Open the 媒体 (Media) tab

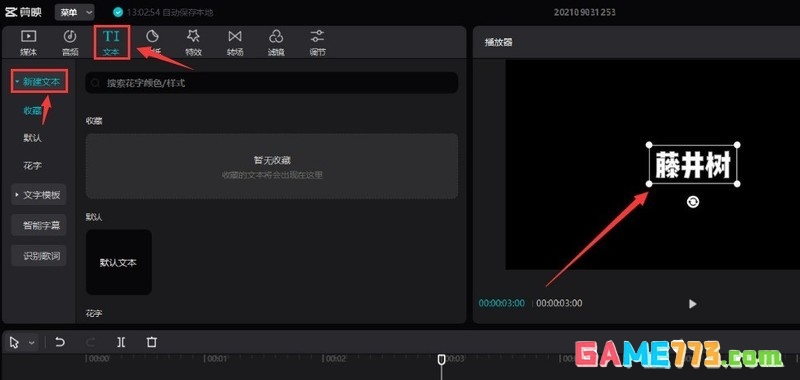click(x=28, y=42)
